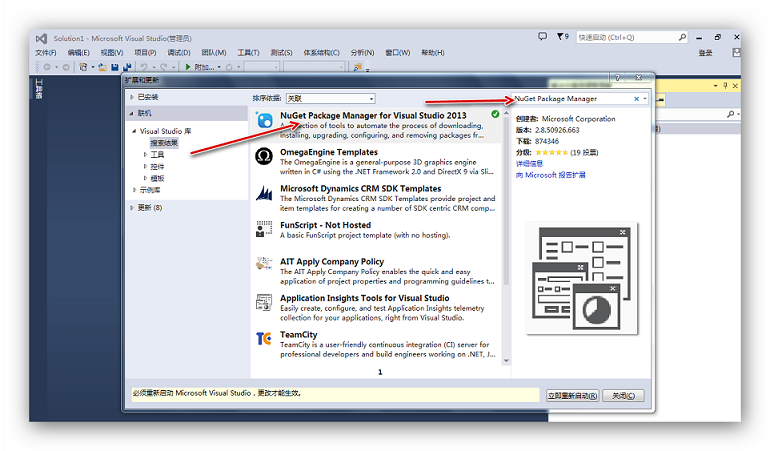Open the 排序依据 sort combo box
The height and width of the screenshot is (451, 770).
click(x=330, y=99)
